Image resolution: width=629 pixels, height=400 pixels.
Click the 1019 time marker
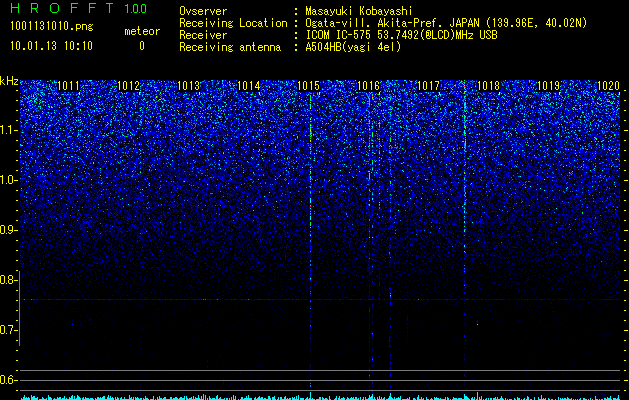548,86
